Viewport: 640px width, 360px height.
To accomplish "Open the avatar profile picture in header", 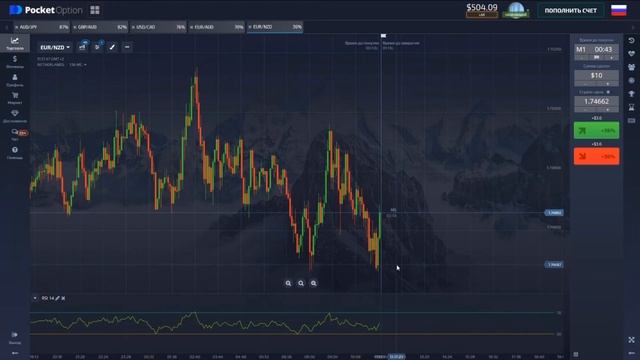I will coord(516,10).
